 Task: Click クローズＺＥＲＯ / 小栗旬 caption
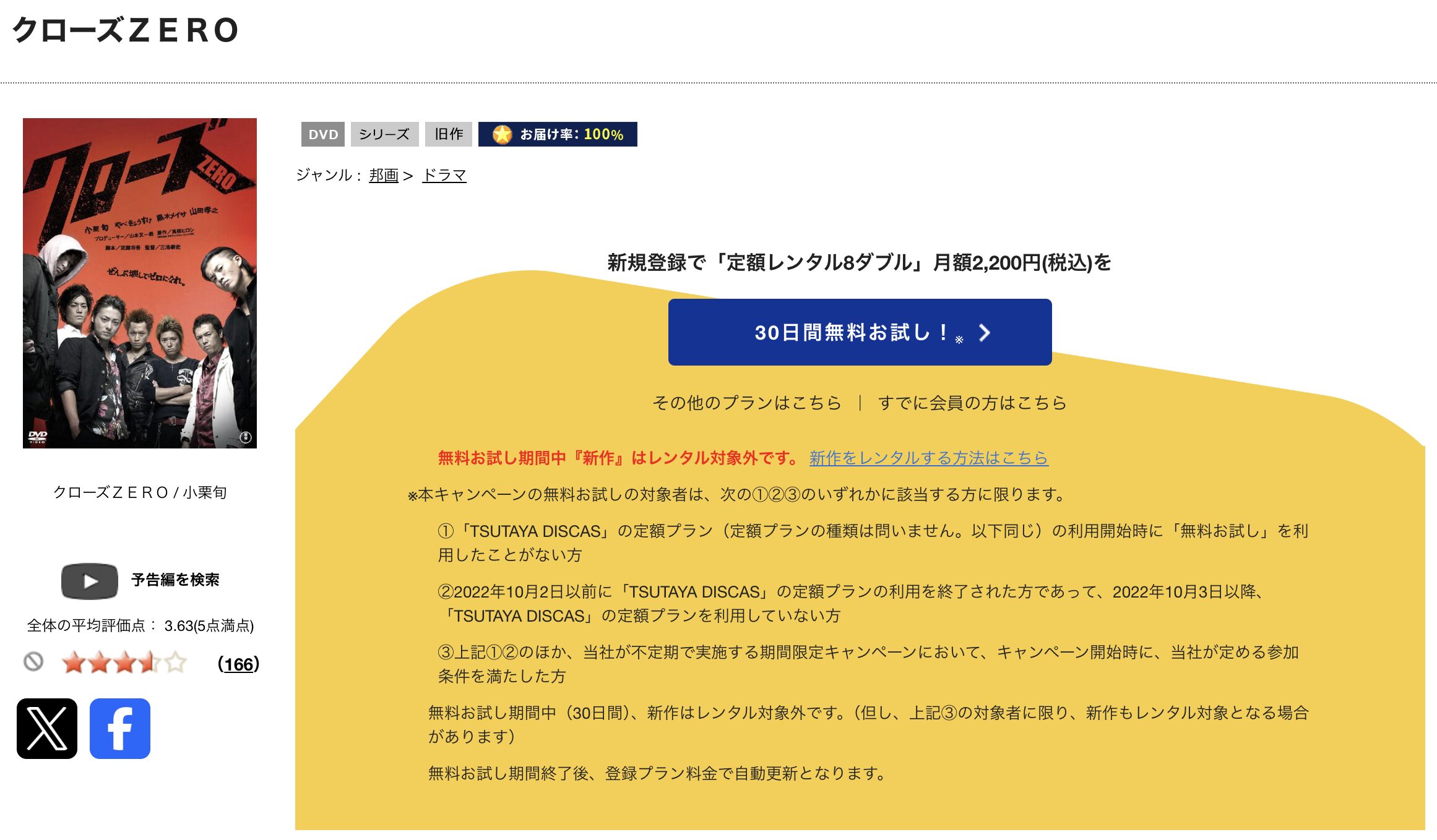[140, 492]
